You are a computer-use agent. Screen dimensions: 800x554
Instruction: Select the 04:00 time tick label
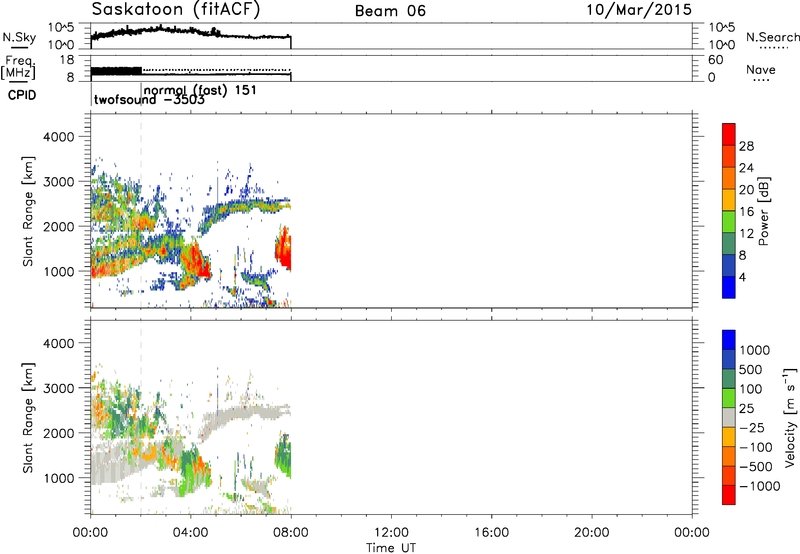point(190,533)
